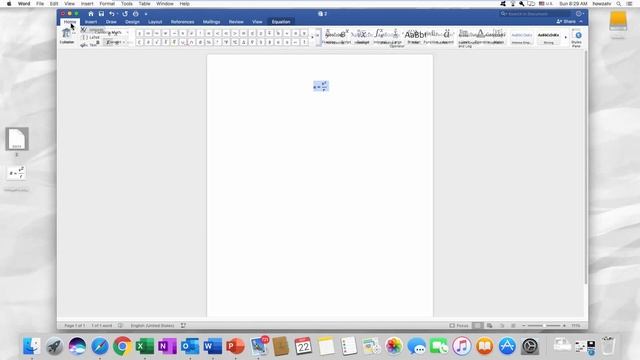Viewport: 640px width, 360px height.
Task: Open App Store from the dock
Action: click(x=507, y=346)
